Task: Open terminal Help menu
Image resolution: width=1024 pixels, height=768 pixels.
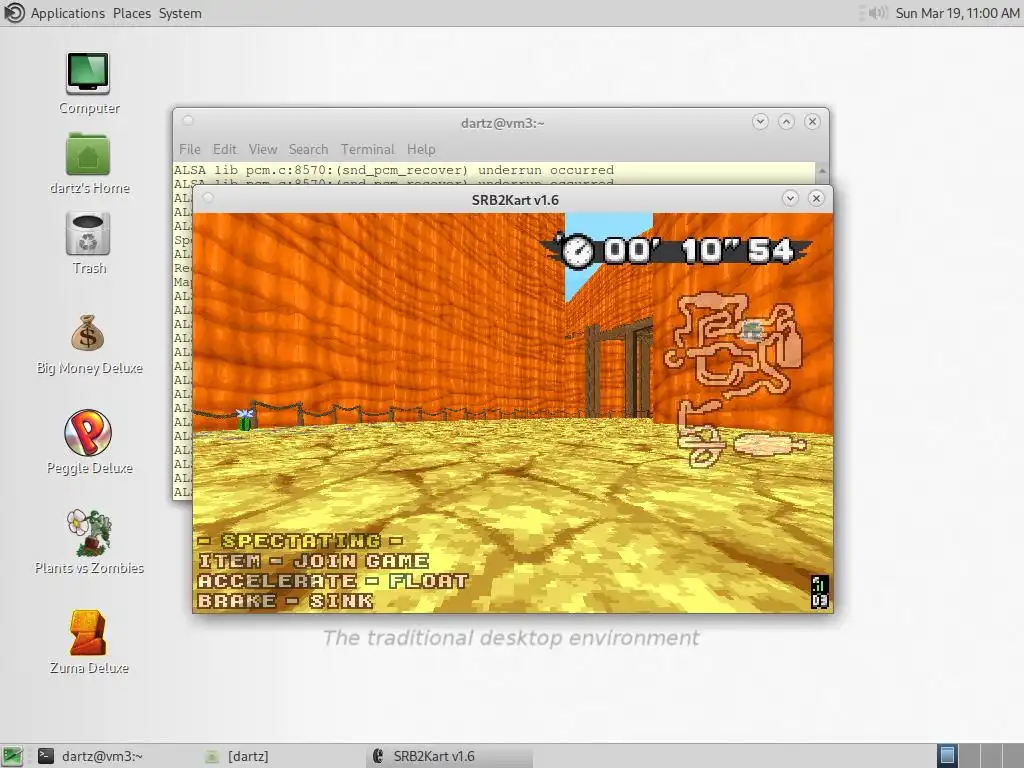Action: coord(421,150)
